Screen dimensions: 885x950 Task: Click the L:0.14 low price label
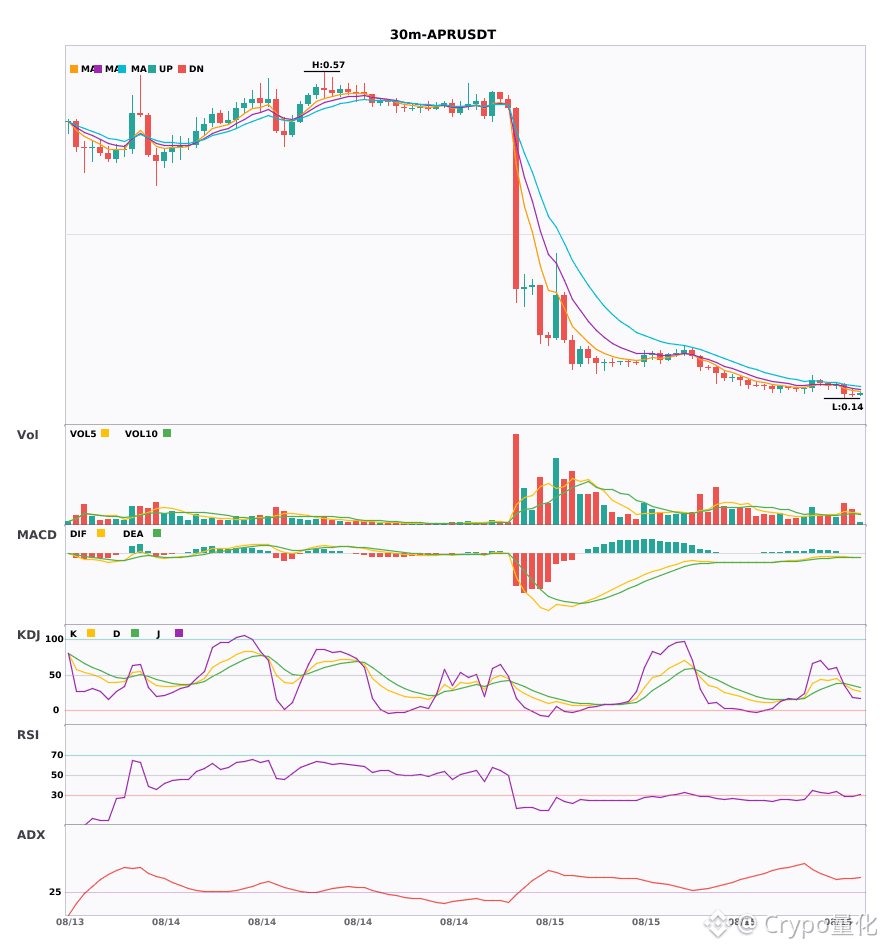pyautogui.click(x=847, y=407)
